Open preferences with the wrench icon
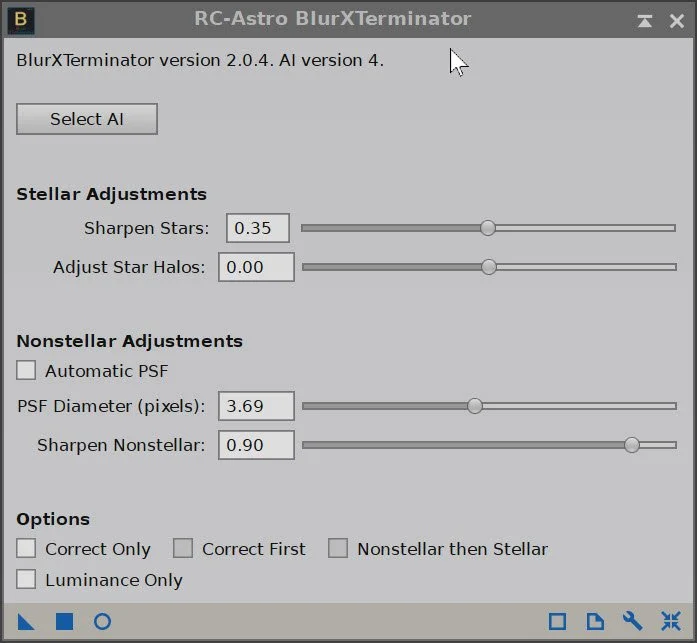This screenshot has width=697, height=643. coord(632,621)
